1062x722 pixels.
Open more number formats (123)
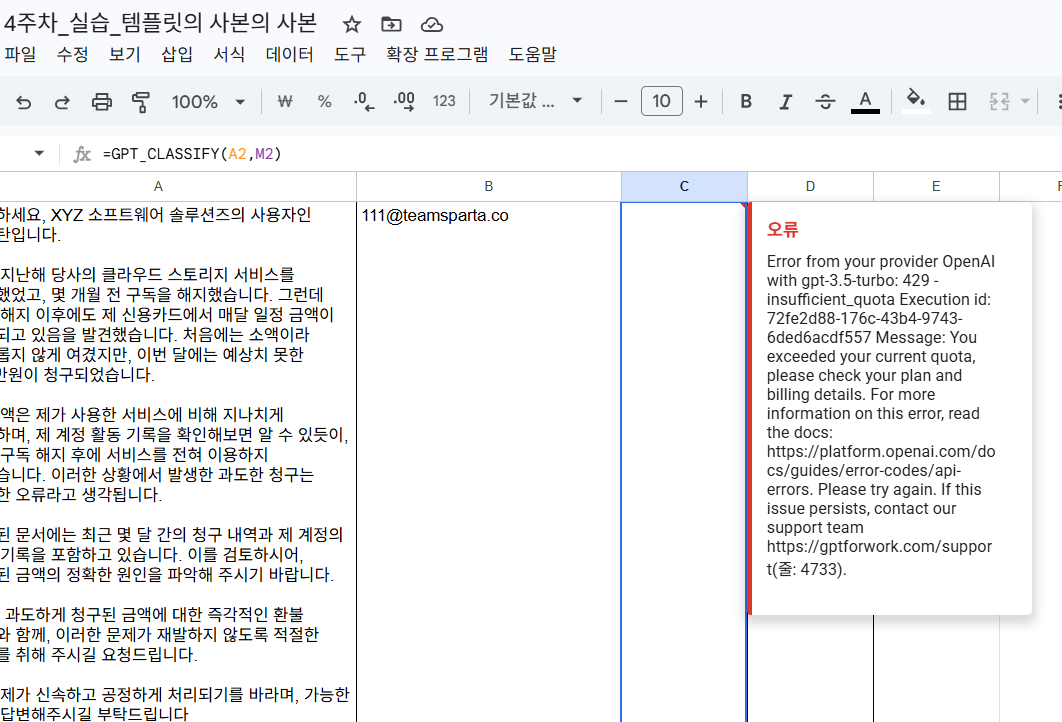(444, 102)
